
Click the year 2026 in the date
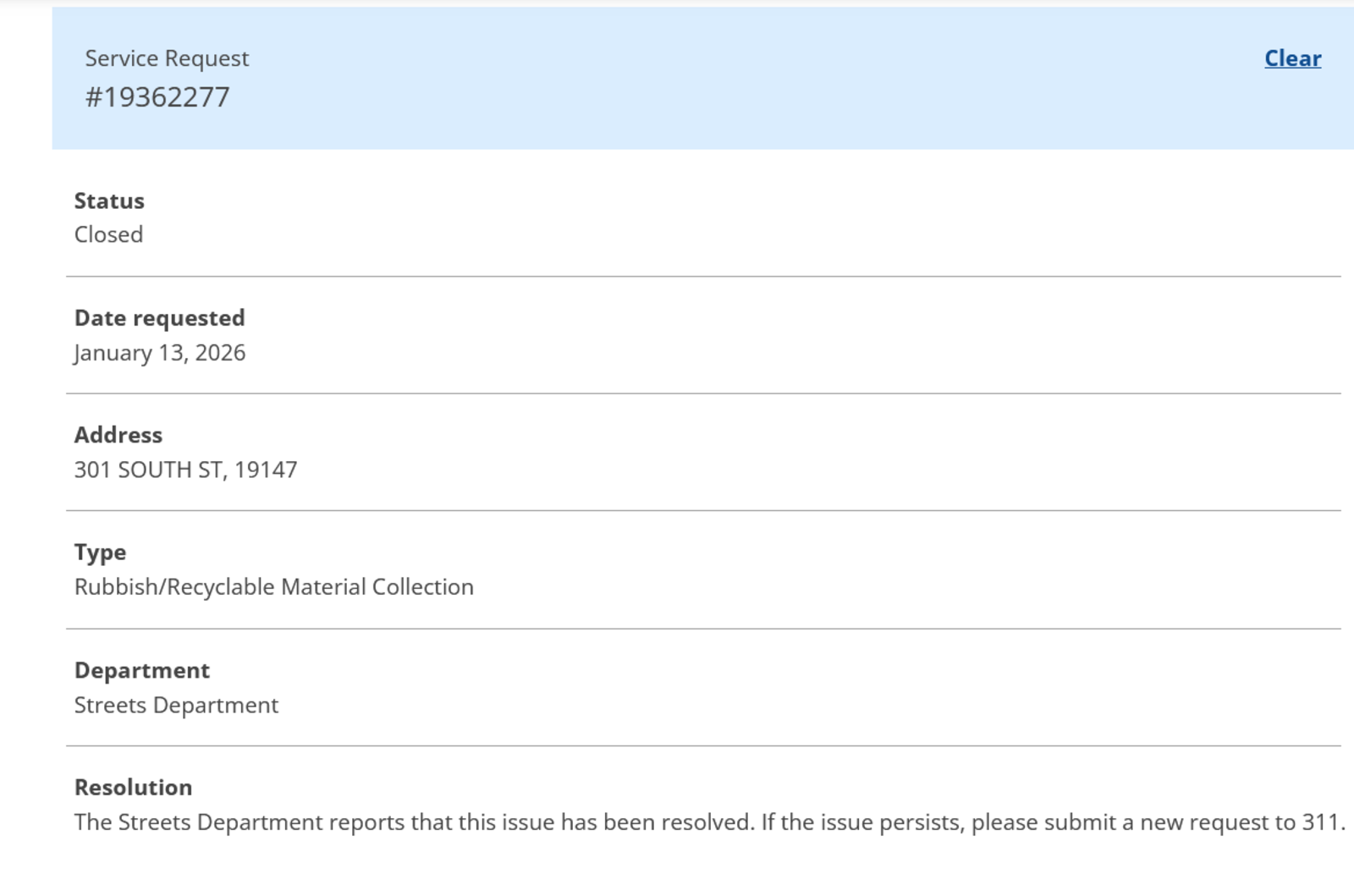pos(220,353)
